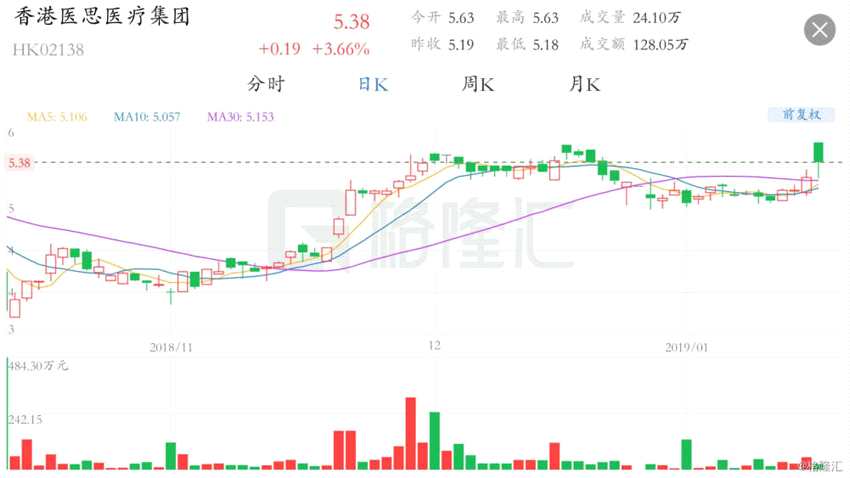Click the 最高 5.63 high price
Screen dimensions: 850x478
[x=527, y=17]
